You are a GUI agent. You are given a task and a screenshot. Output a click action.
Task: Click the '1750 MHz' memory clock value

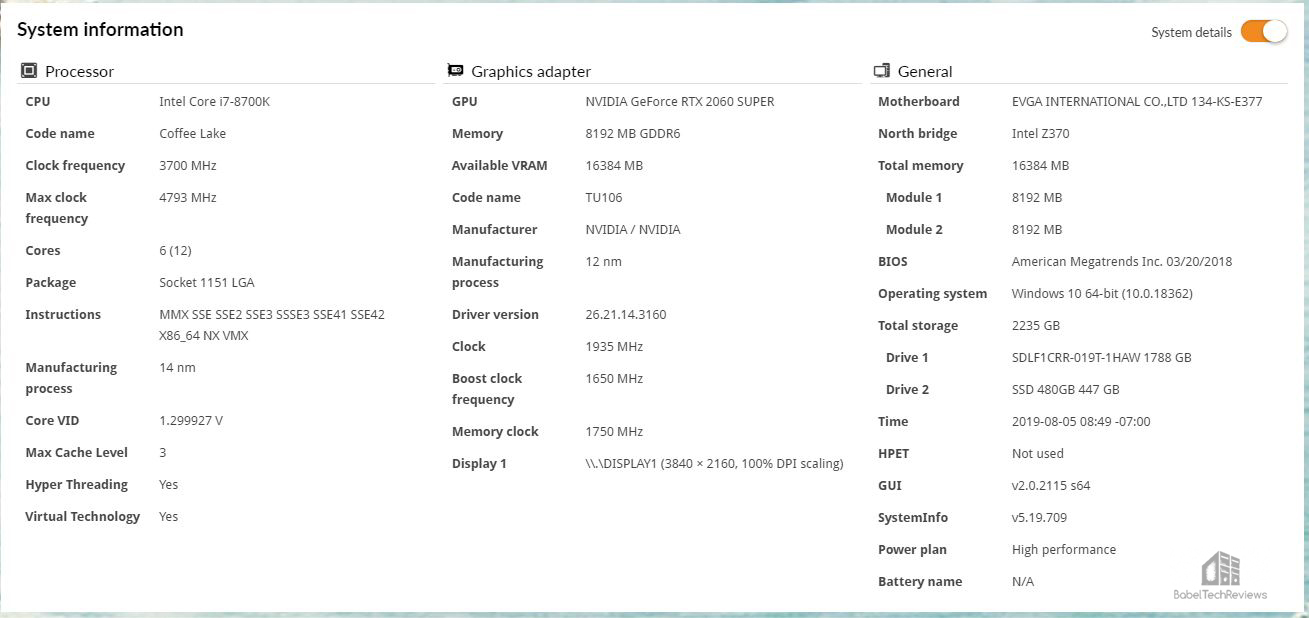[614, 431]
